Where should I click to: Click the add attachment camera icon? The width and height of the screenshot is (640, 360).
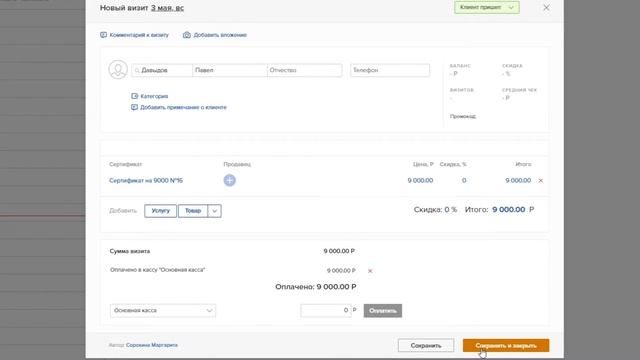tap(187, 35)
